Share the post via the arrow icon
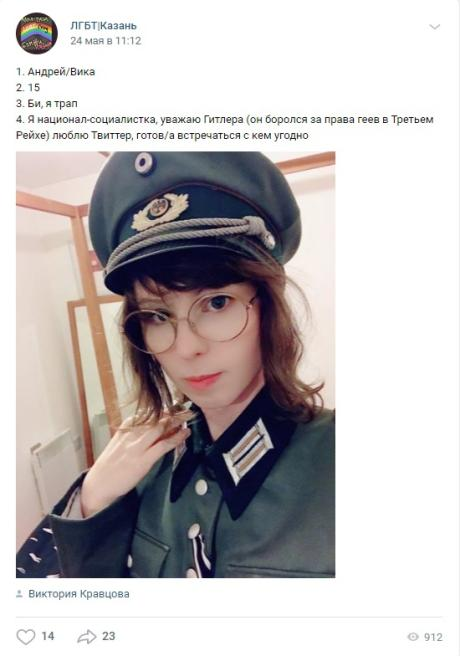 pos(87,637)
